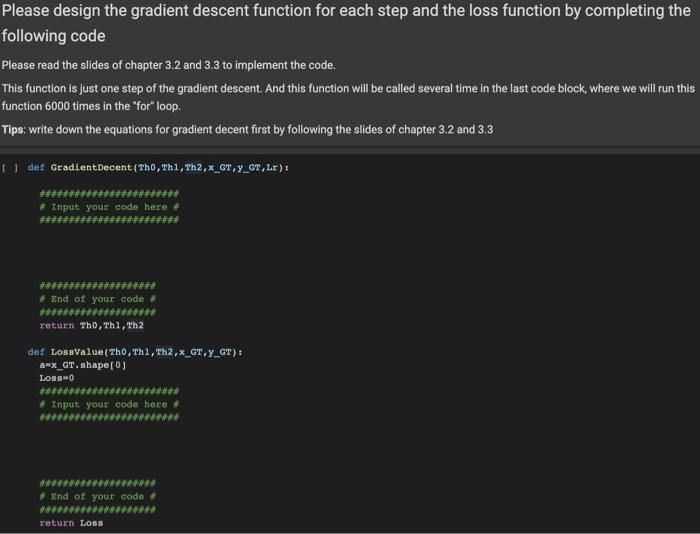Click the first '# End of your code #' comment

(x=97, y=299)
